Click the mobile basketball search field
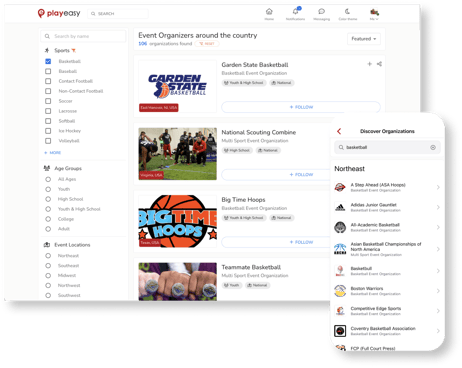Screen dimensions: 462x368 coord(387,147)
